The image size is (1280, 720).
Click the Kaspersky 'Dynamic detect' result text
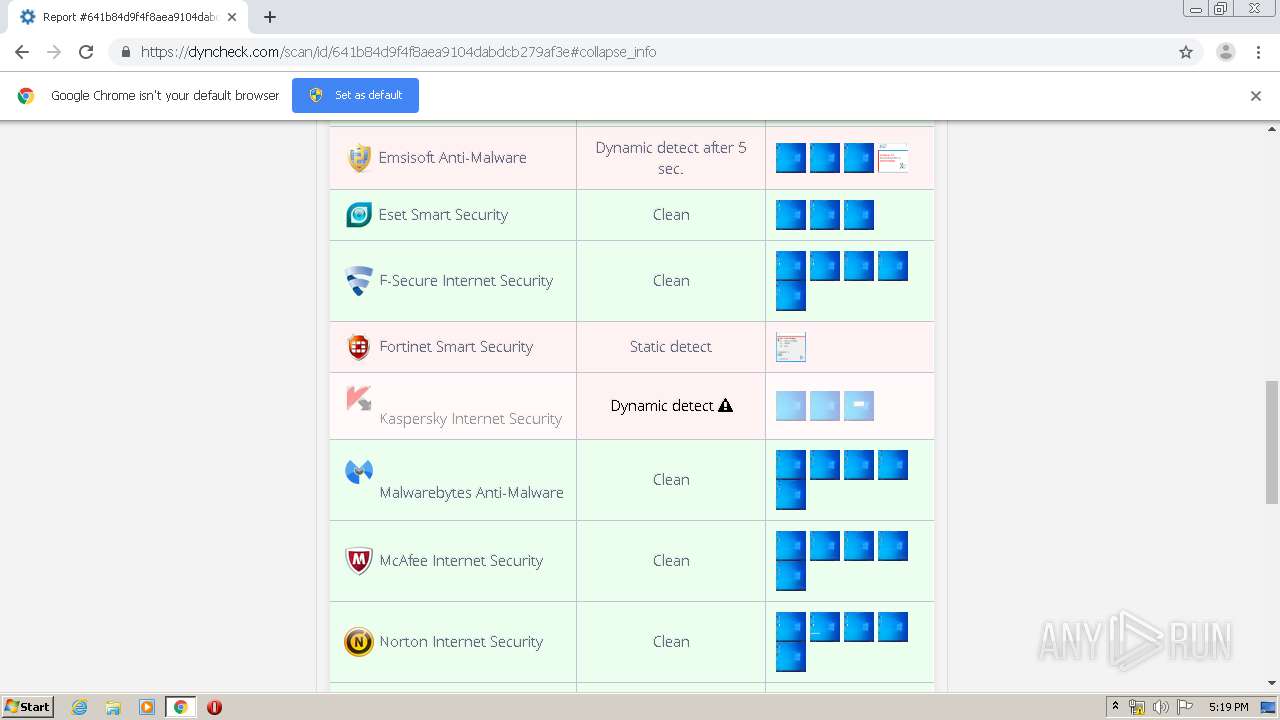coord(662,406)
